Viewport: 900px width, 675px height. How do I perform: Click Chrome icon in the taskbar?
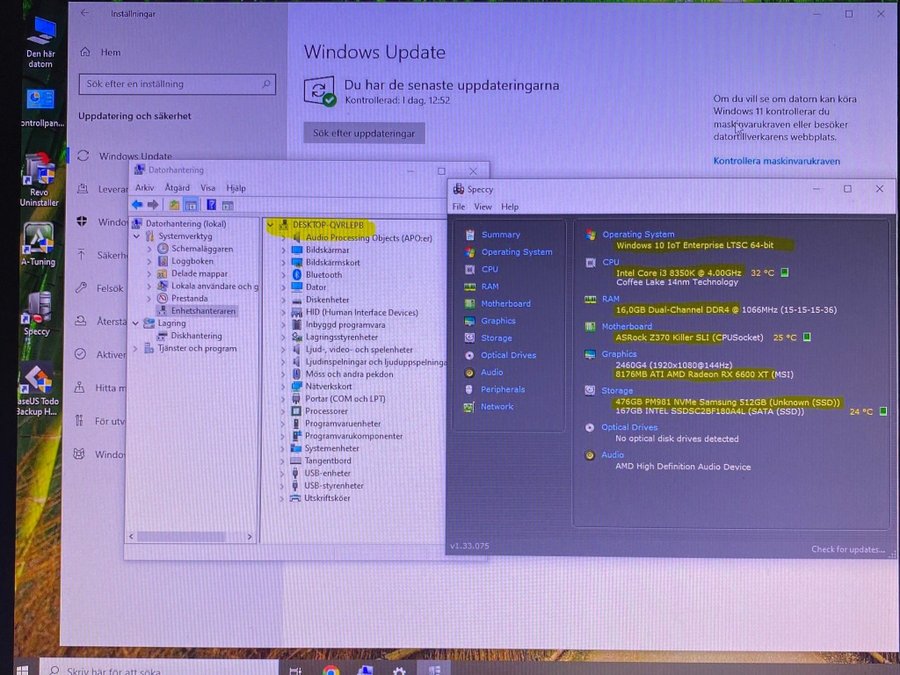[x=331, y=669]
